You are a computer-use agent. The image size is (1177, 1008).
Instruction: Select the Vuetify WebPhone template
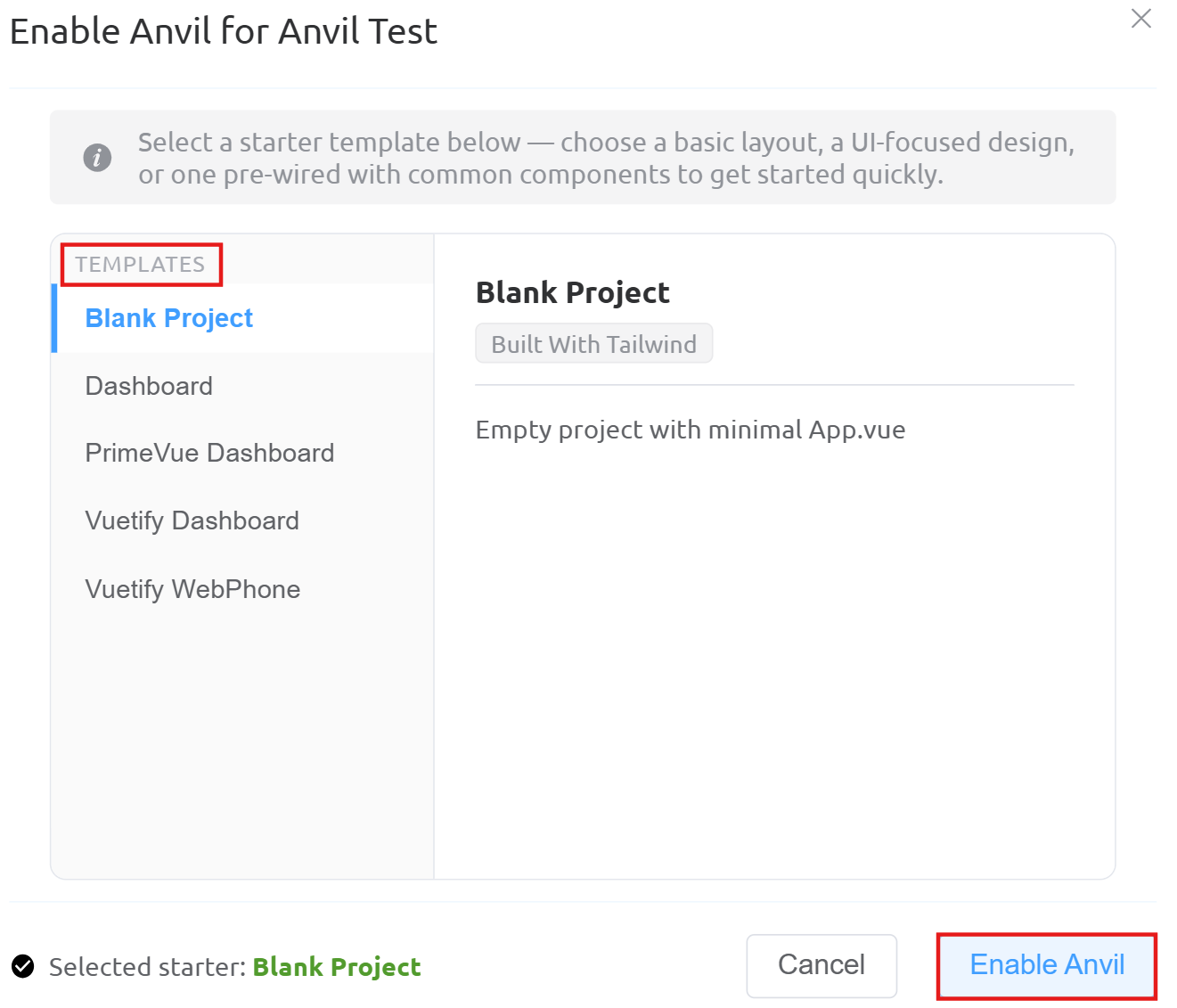pos(192,589)
